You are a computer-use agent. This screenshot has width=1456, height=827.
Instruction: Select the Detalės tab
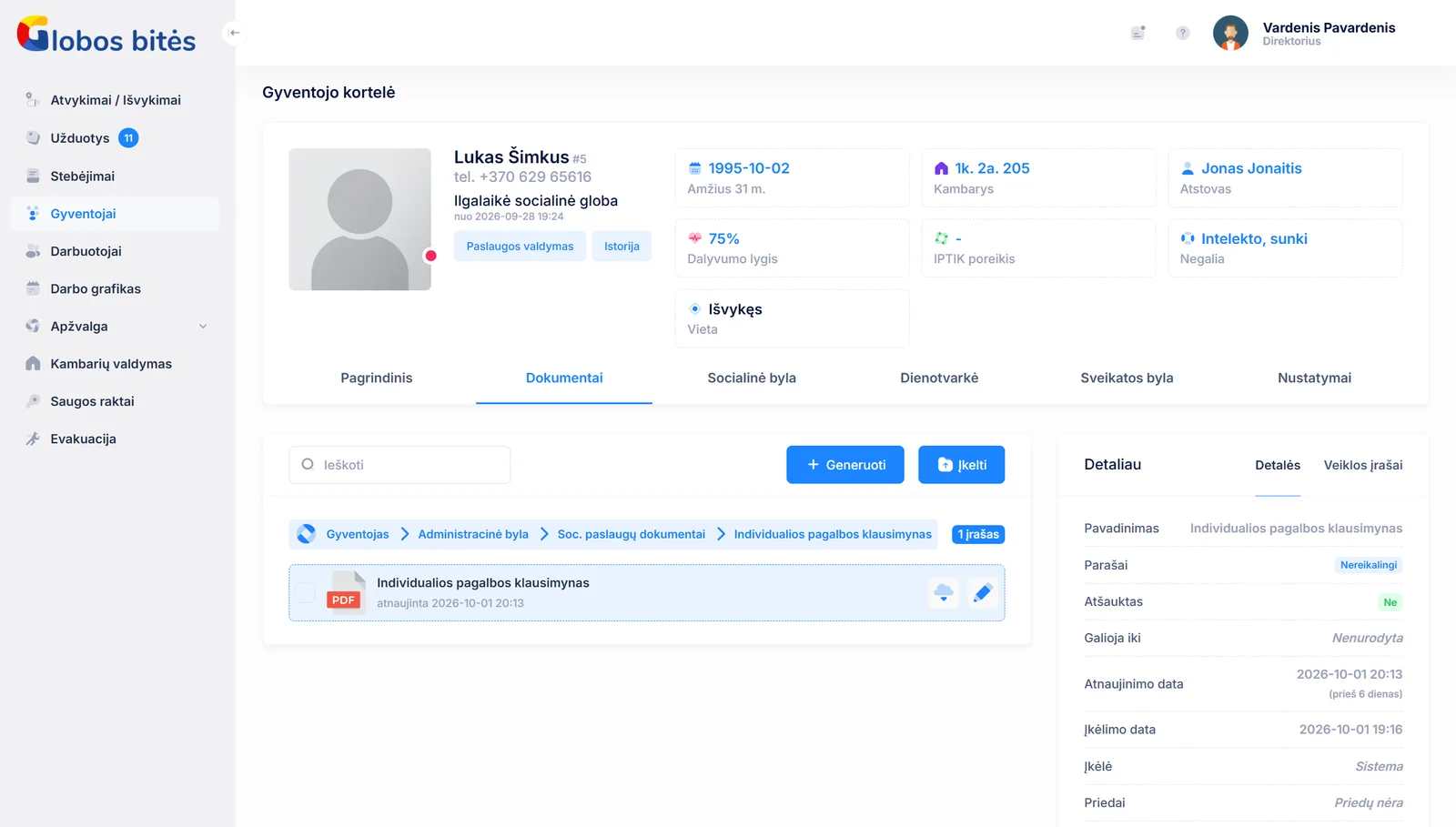pyautogui.click(x=1278, y=465)
